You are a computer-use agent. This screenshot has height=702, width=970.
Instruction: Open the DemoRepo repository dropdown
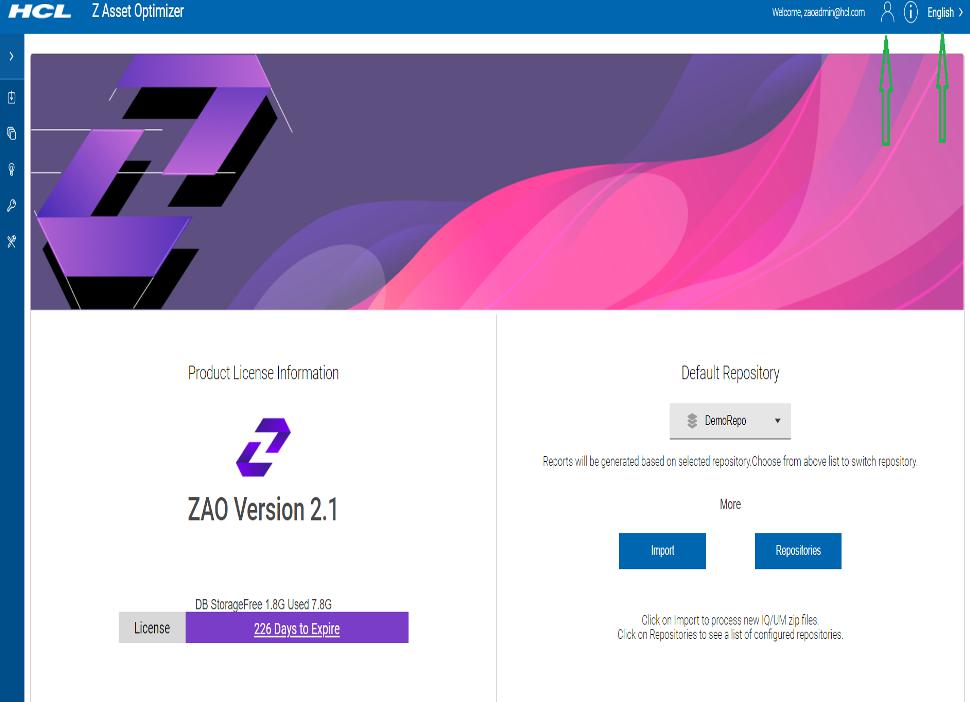(x=730, y=421)
